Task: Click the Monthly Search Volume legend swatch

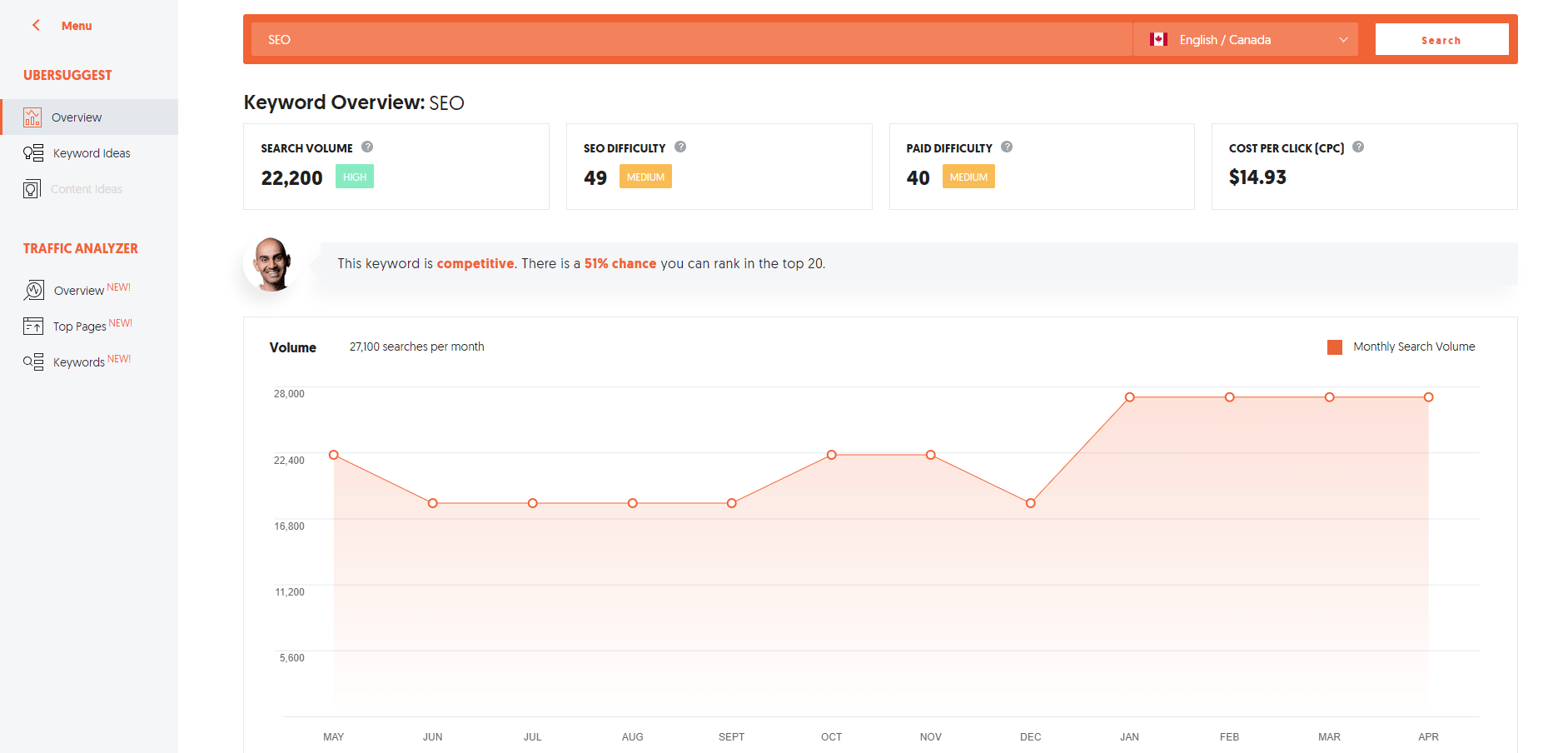Action: (x=1335, y=347)
